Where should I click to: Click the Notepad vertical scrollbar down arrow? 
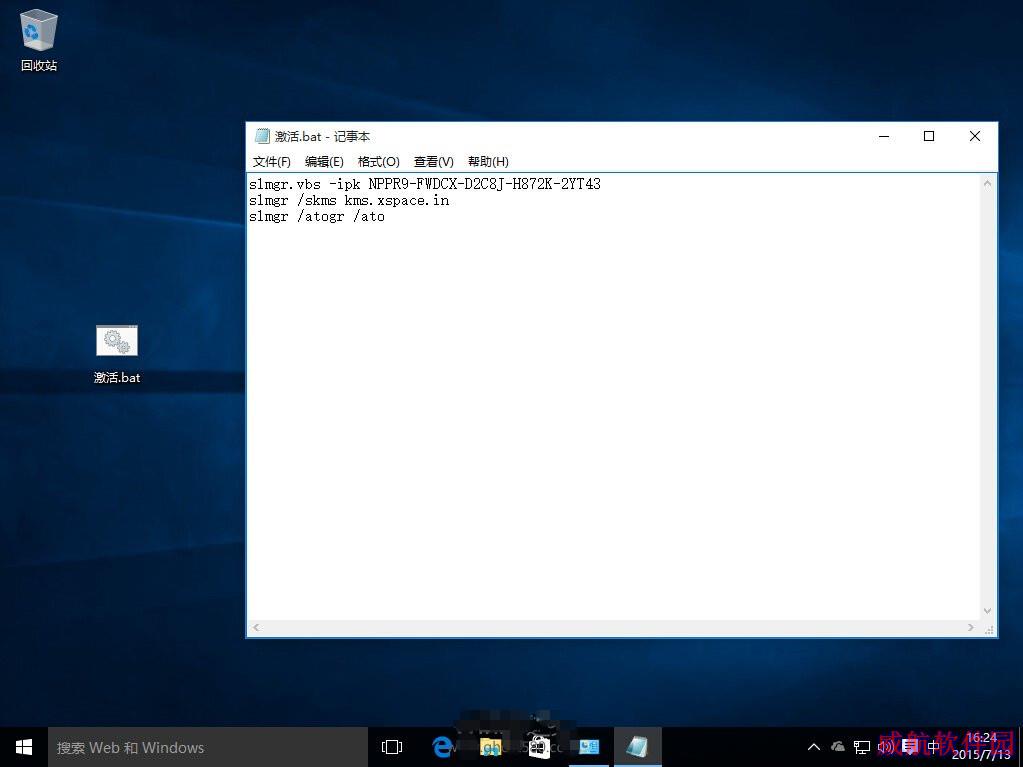click(x=987, y=611)
